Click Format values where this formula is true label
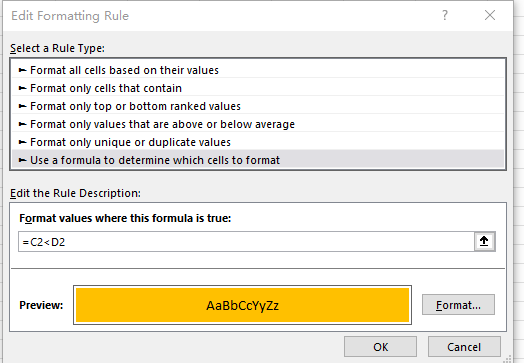Viewport: 524px width, 363px height. click(125, 218)
